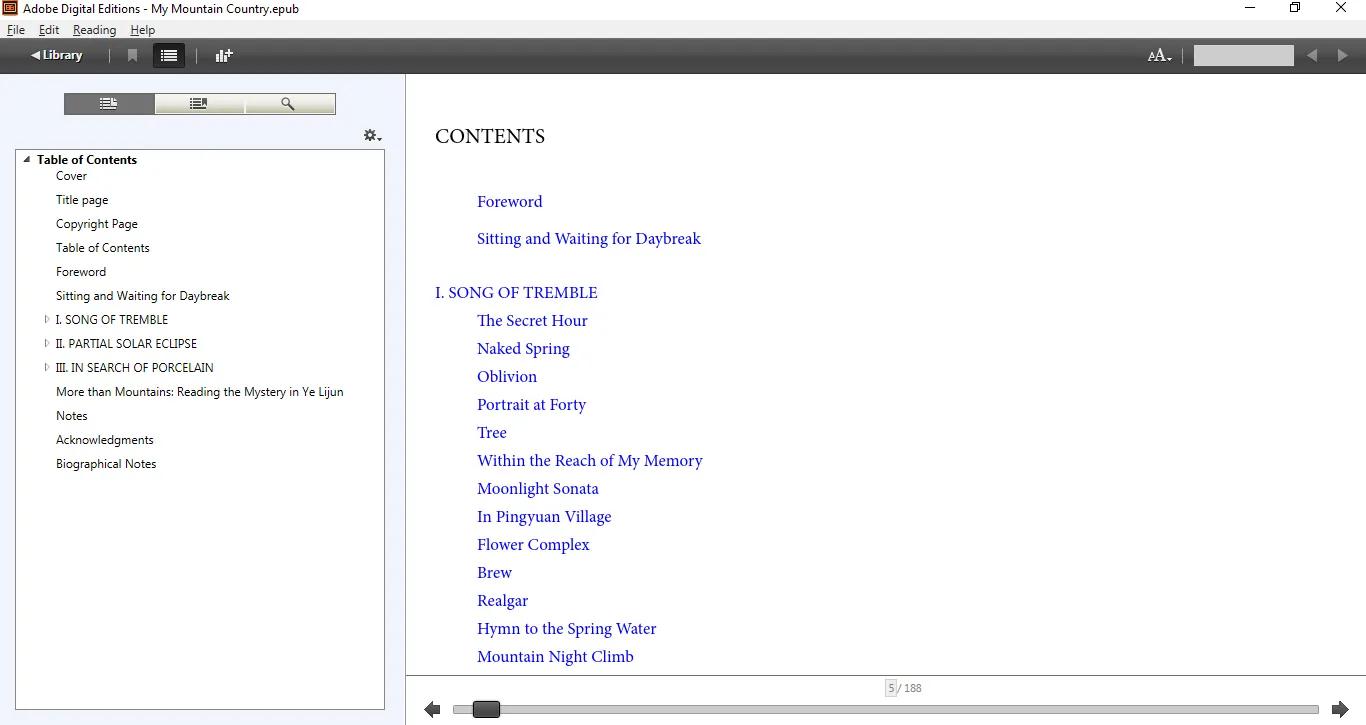
Task: Open the Naked Spring link
Action: click(523, 349)
